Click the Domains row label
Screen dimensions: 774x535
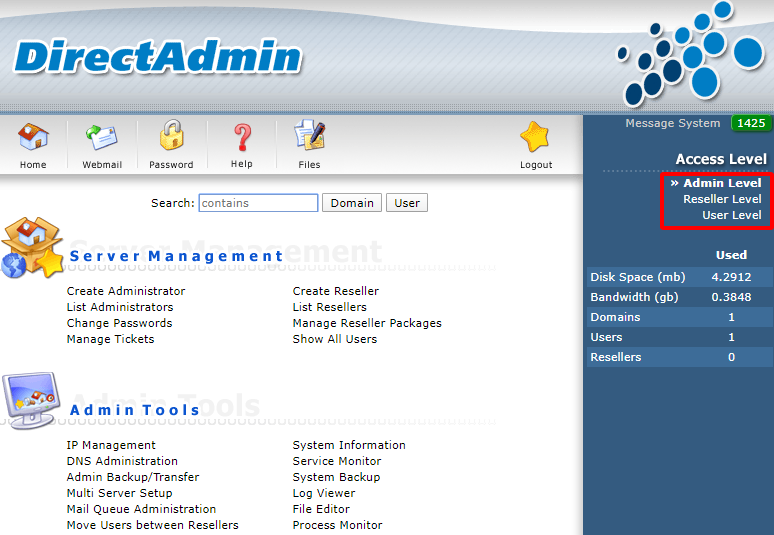pyautogui.click(x=615, y=317)
